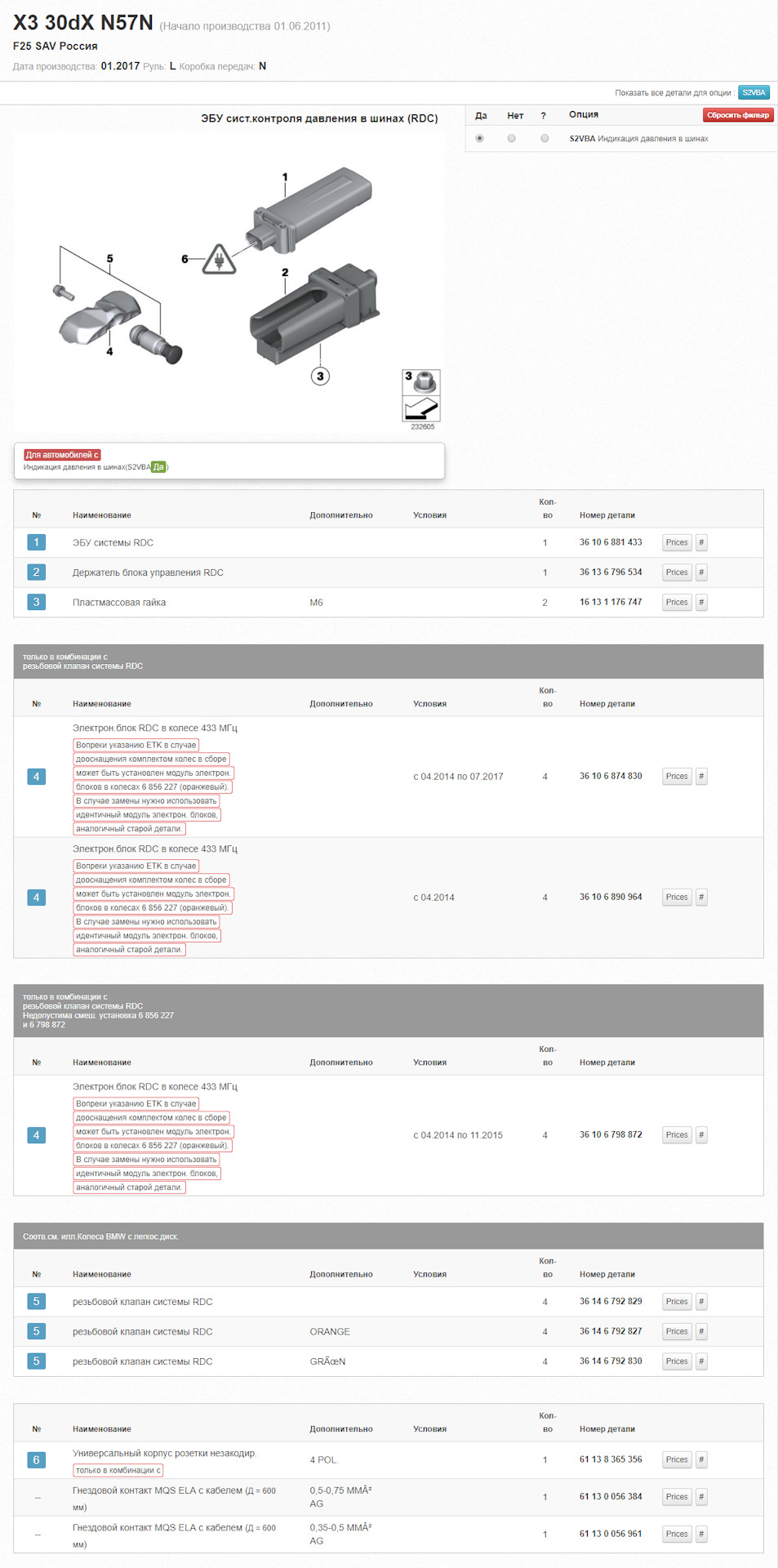Select the 'Да' radio for S2VBA option
Image resolution: width=778 pixels, height=1568 pixels.
click(x=479, y=138)
